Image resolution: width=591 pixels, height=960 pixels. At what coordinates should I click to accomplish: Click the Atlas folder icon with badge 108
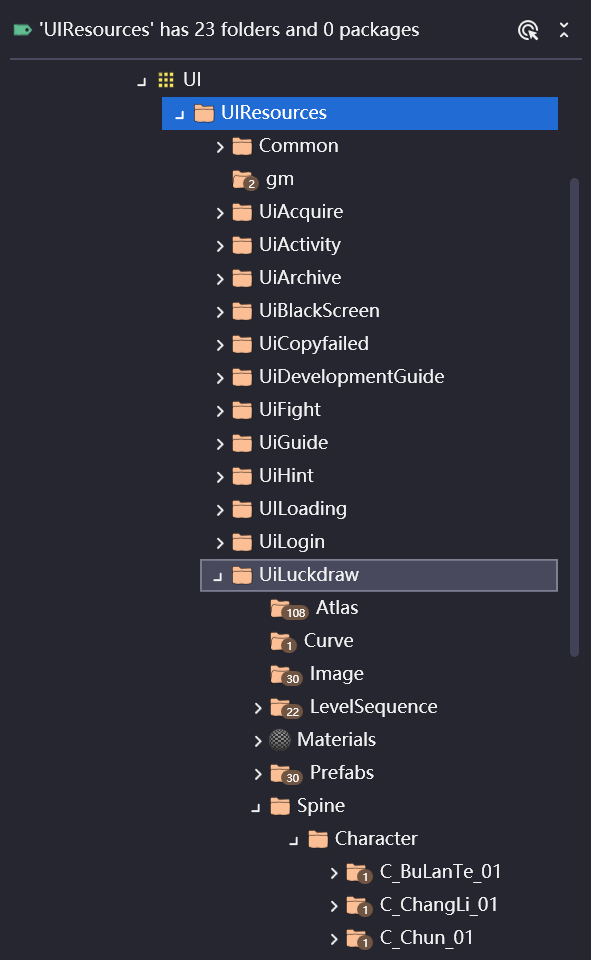tap(288, 609)
